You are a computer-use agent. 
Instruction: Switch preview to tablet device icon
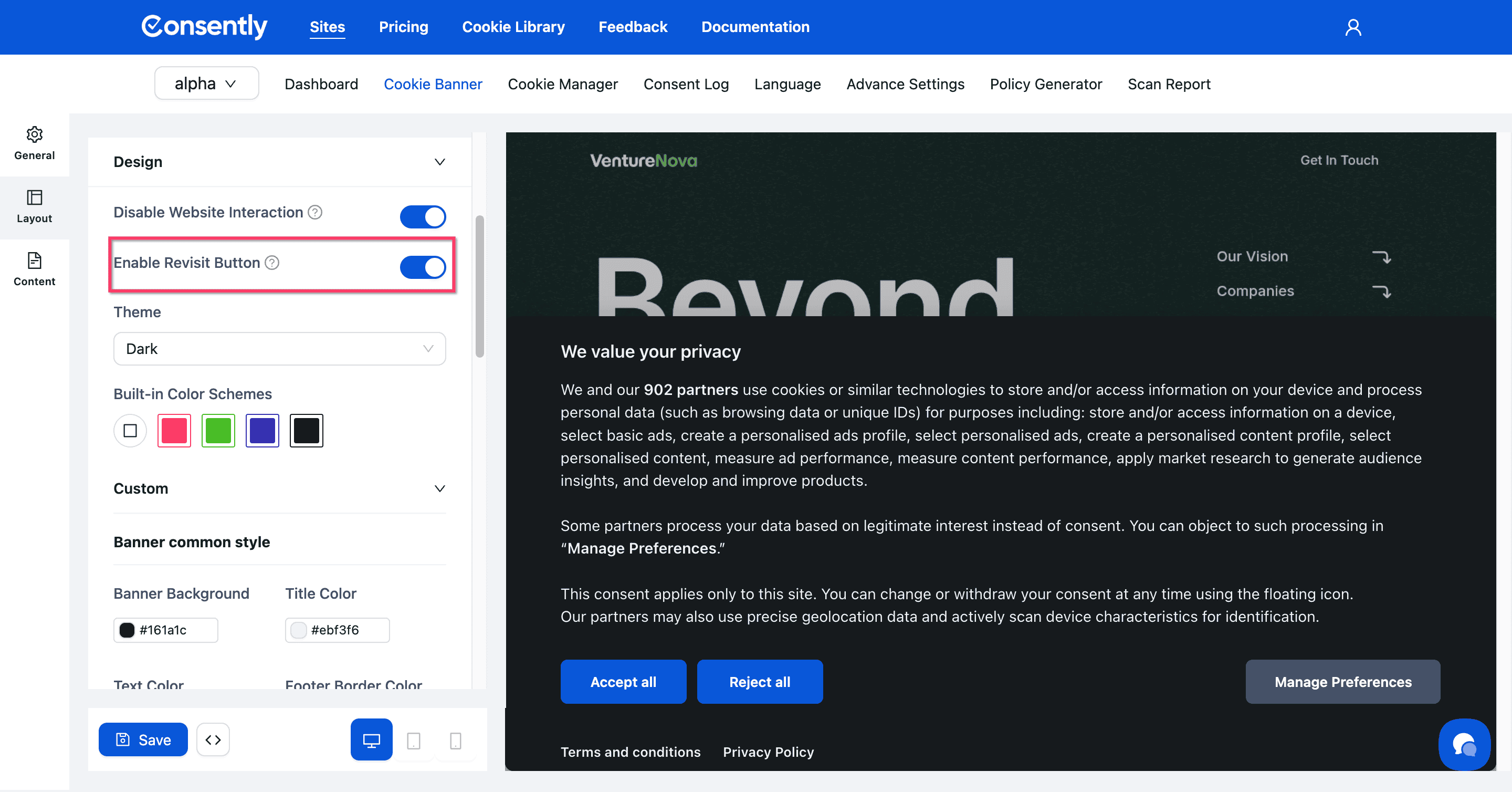413,740
